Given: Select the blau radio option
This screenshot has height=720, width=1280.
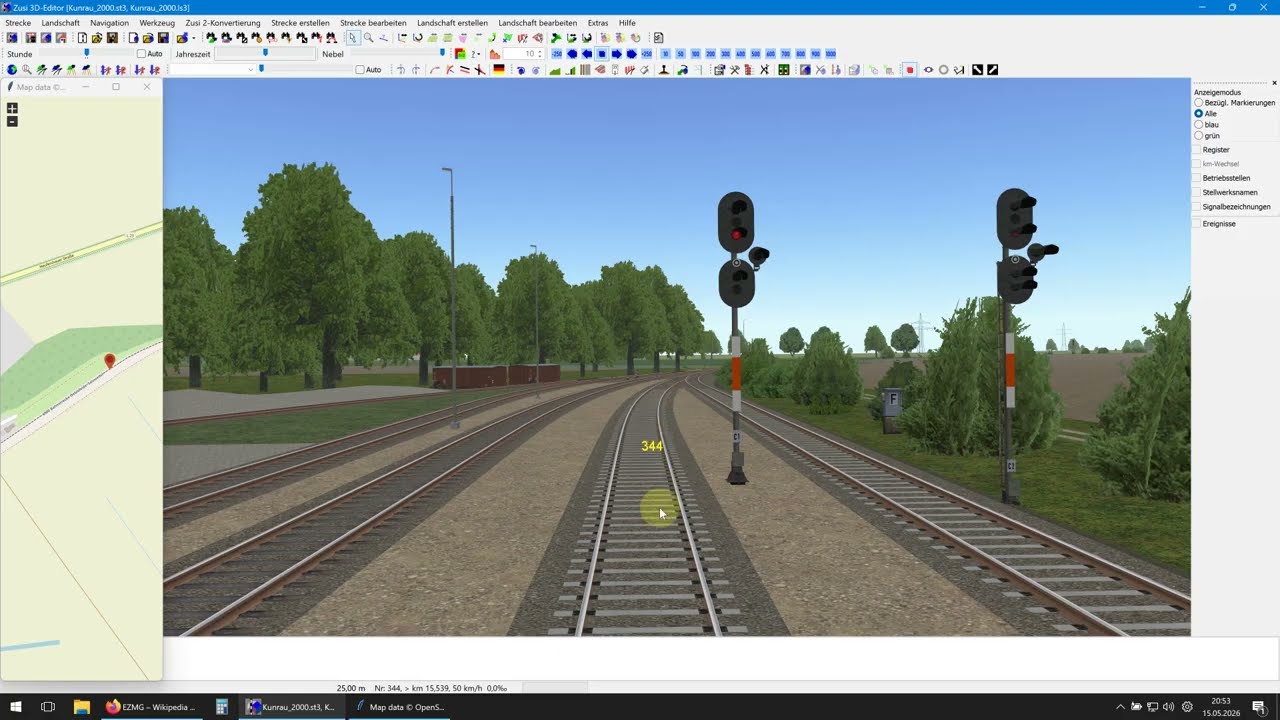Looking at the screenshot, I should coord(1199,125).
